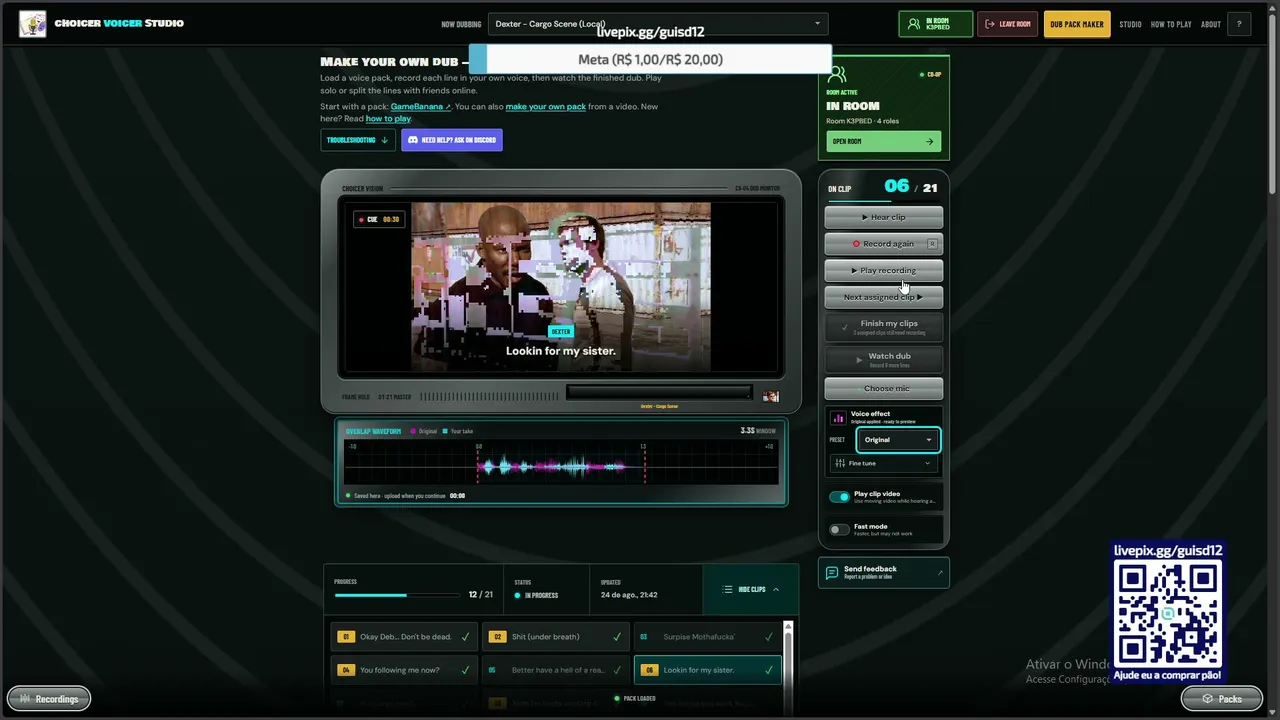
Task: Open the Recordings panel button
Action: [49, 699]
